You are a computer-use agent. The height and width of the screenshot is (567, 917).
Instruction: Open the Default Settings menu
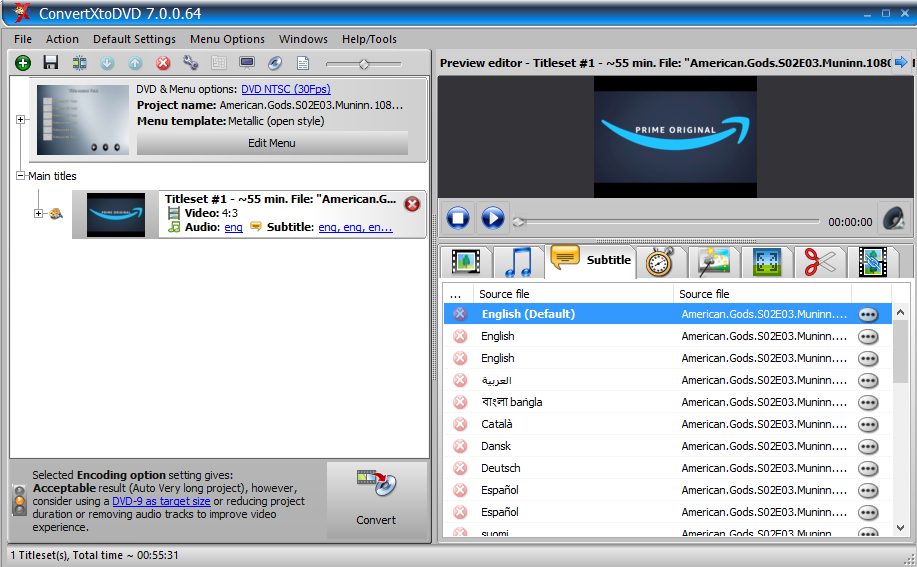(134, 39)
